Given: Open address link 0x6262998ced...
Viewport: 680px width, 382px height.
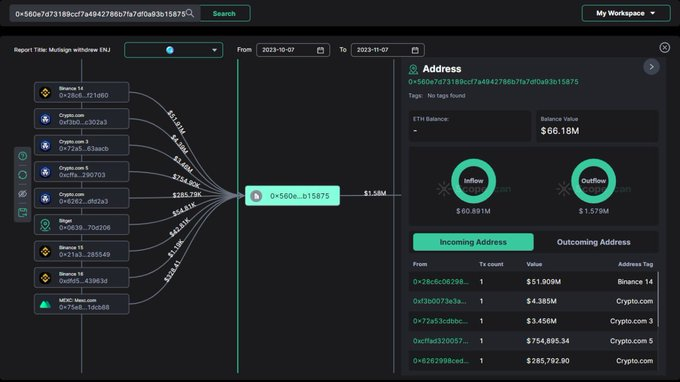Looking at the screenshot, I should click(x=441, y=361).
